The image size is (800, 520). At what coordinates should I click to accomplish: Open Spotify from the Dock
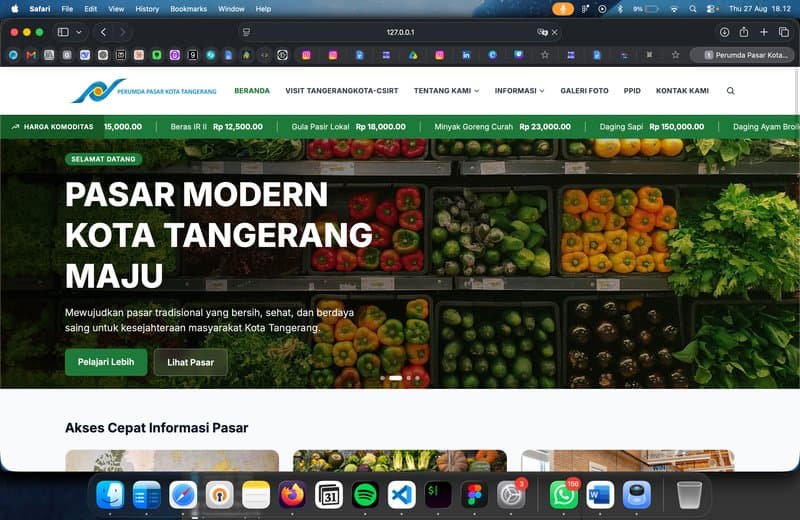point(365,494)
